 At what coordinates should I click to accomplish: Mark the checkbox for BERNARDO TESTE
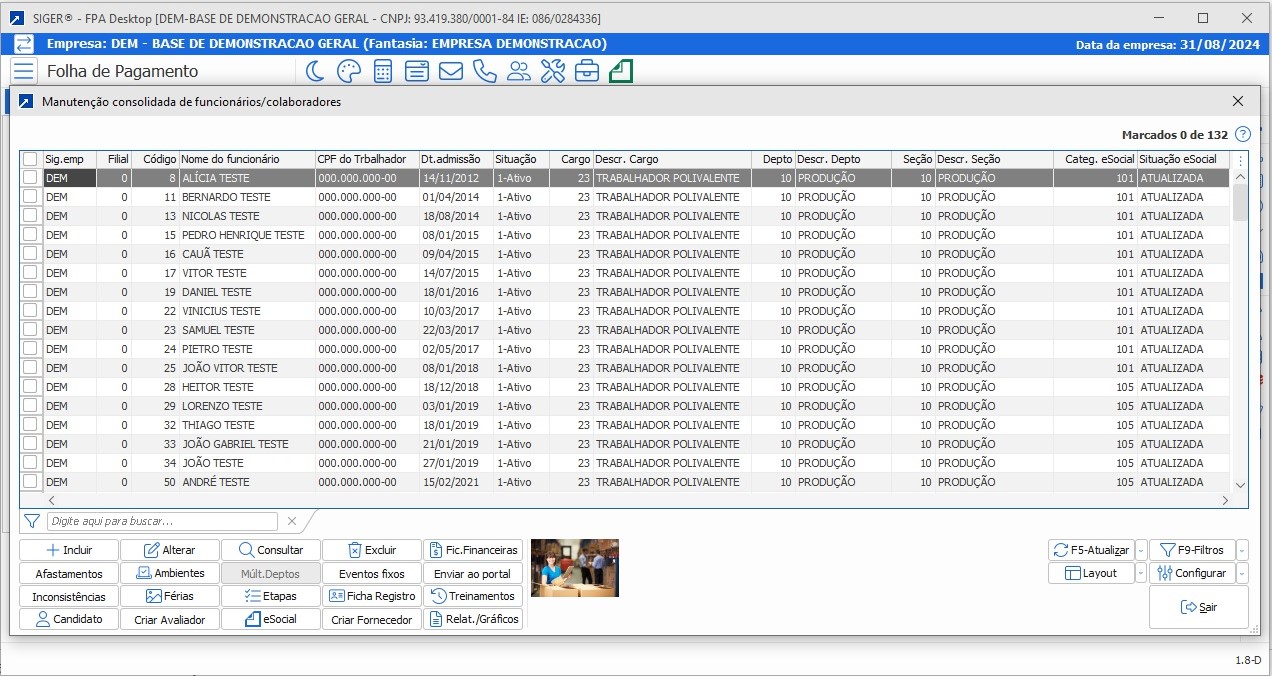tap(30, 197)
